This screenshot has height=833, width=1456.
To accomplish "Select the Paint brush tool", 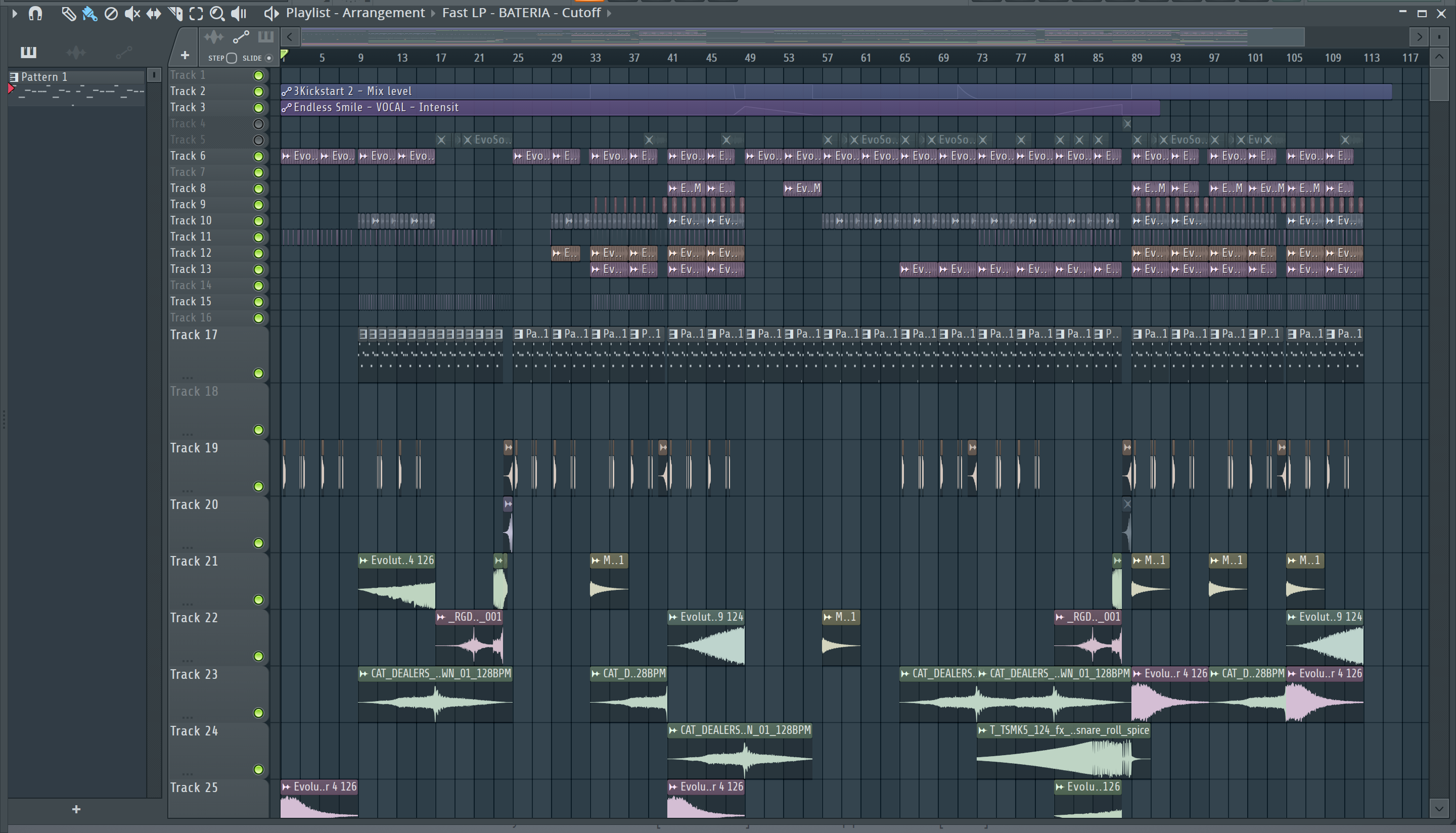I will 90,13.
